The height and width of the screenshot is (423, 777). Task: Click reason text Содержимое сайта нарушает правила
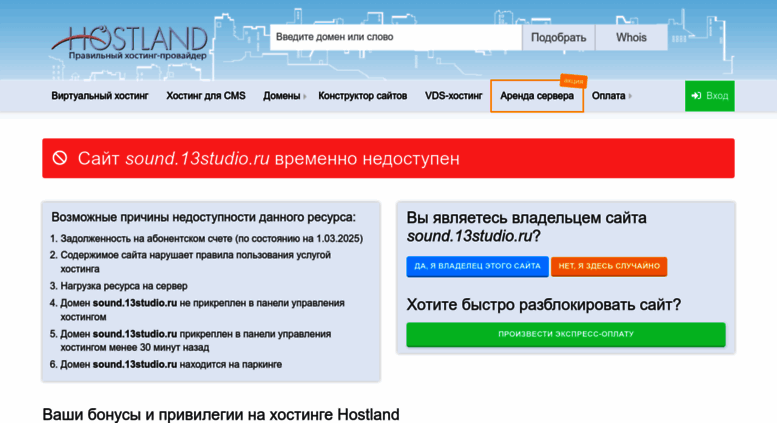[x=195, y=262]
